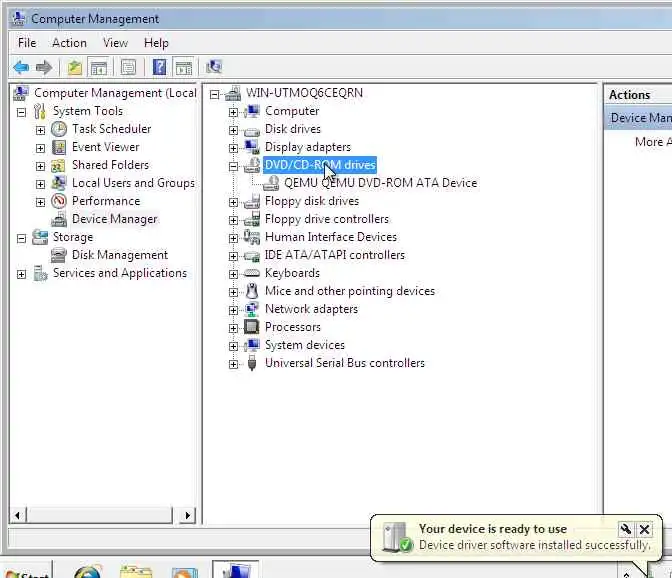
Task: Click the wrench icon in notification balloon
Action: pos(625,529)
